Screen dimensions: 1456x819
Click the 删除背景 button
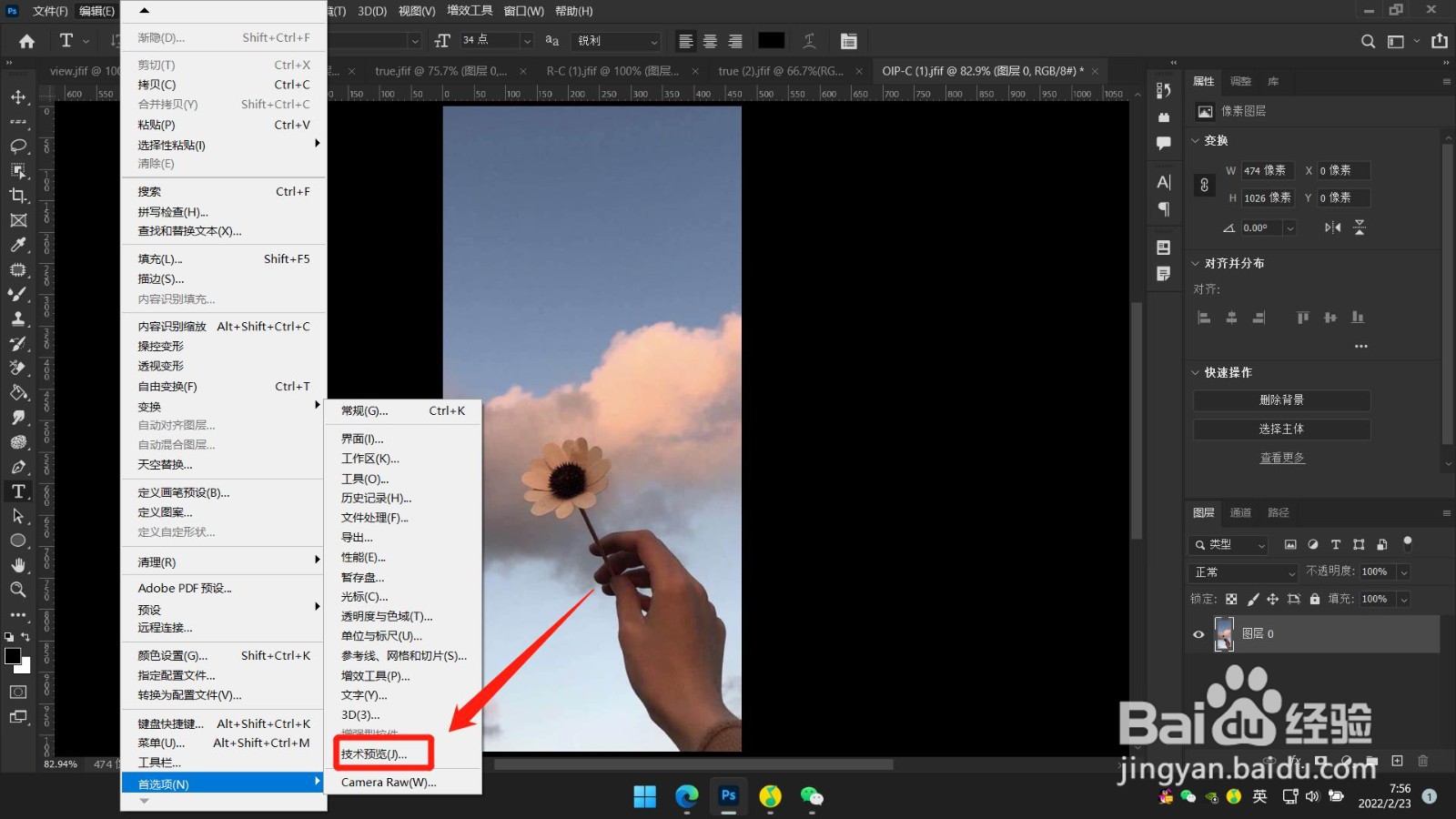(1281, 400)
